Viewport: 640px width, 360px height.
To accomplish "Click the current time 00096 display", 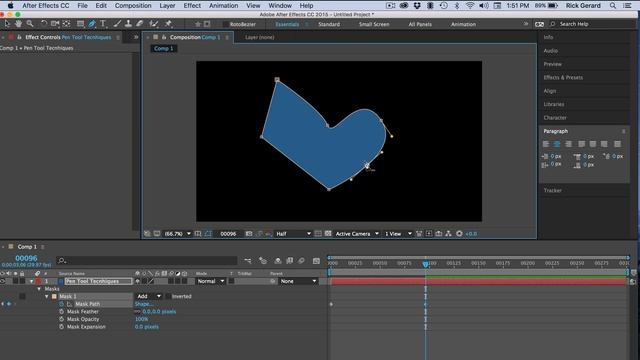I will pos(26,258).
